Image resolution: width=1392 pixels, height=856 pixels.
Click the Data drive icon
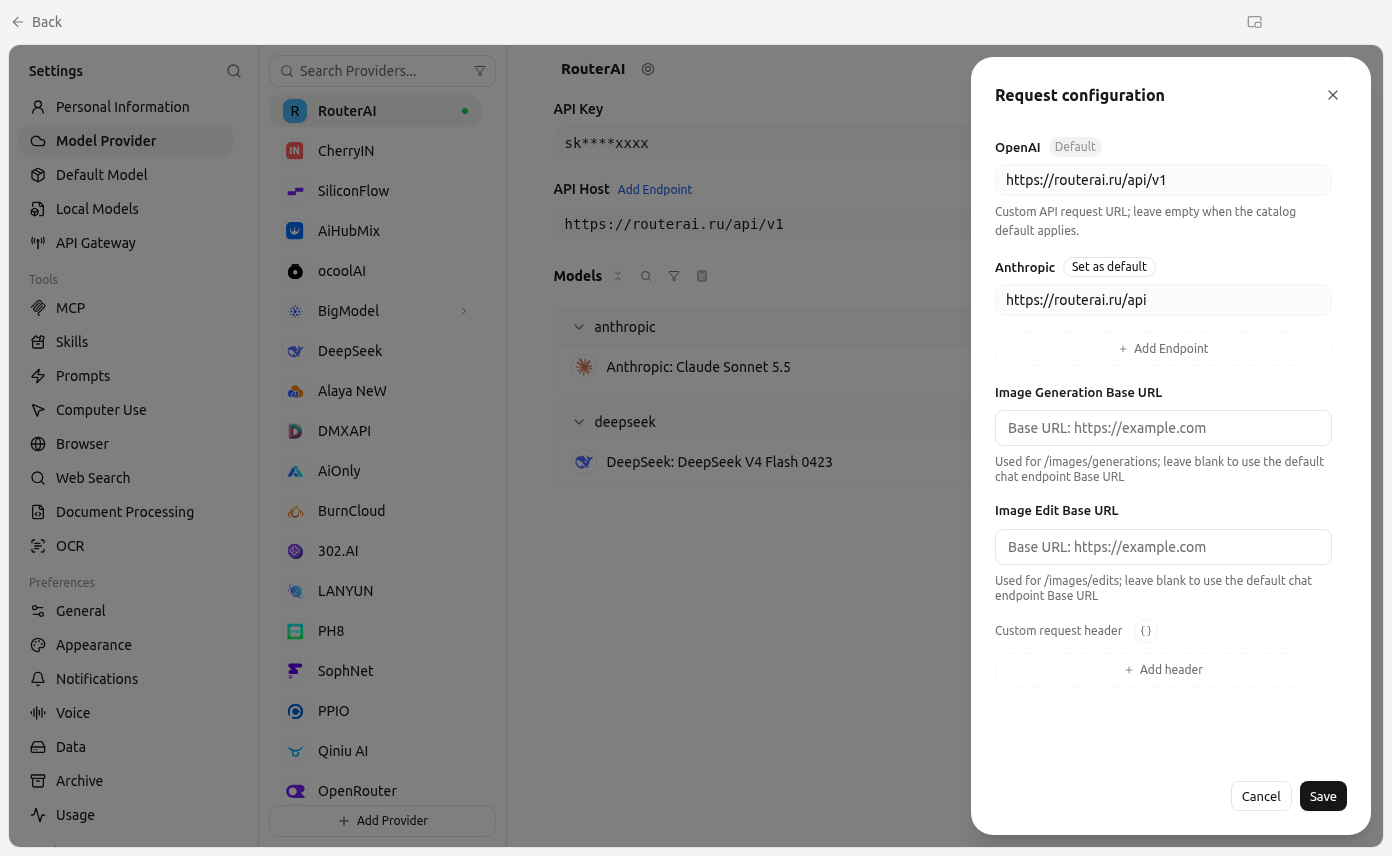point(38,747)
